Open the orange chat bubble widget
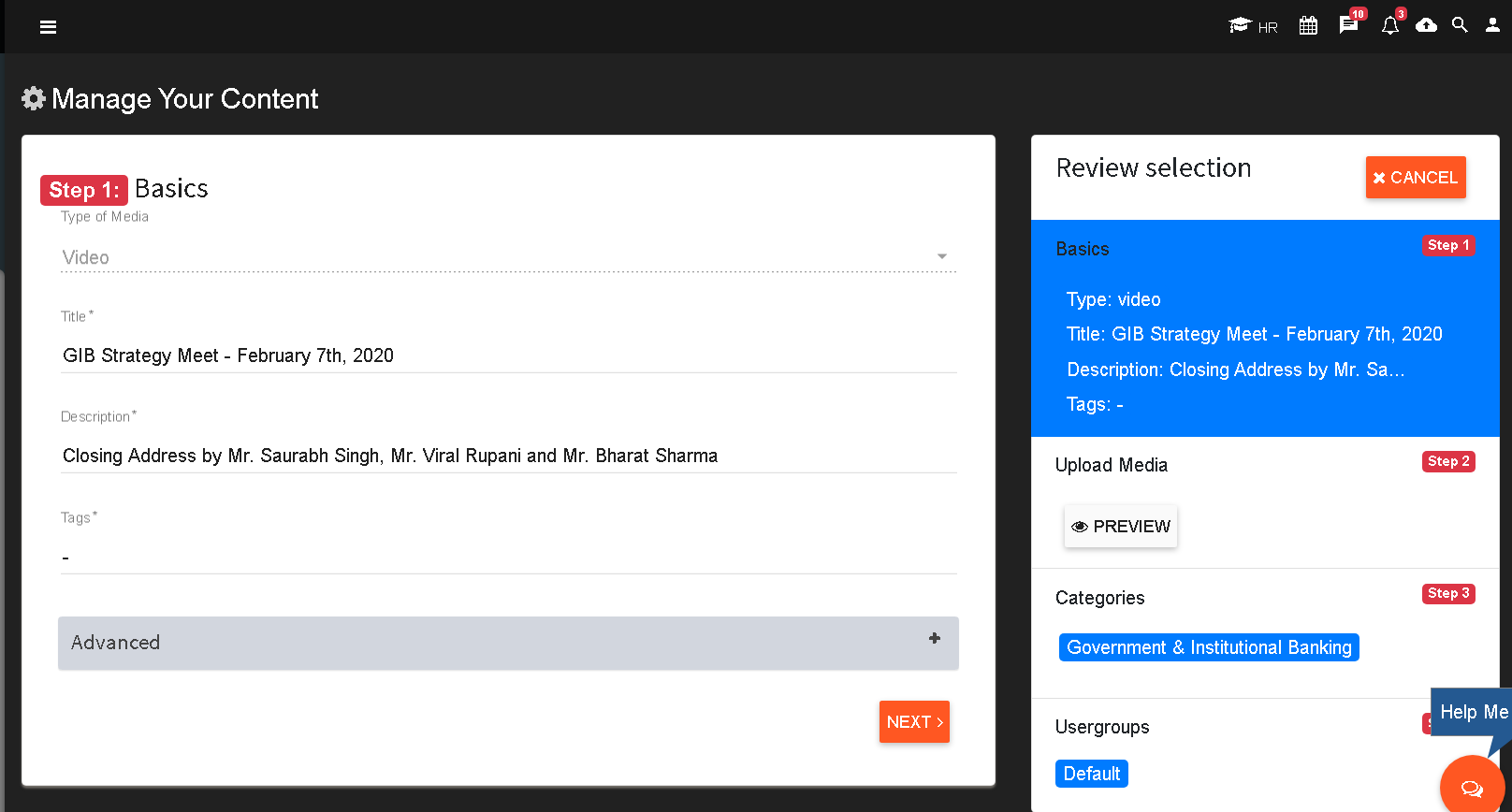This screenshot has width=1512, height=812. click(1472, 788)
